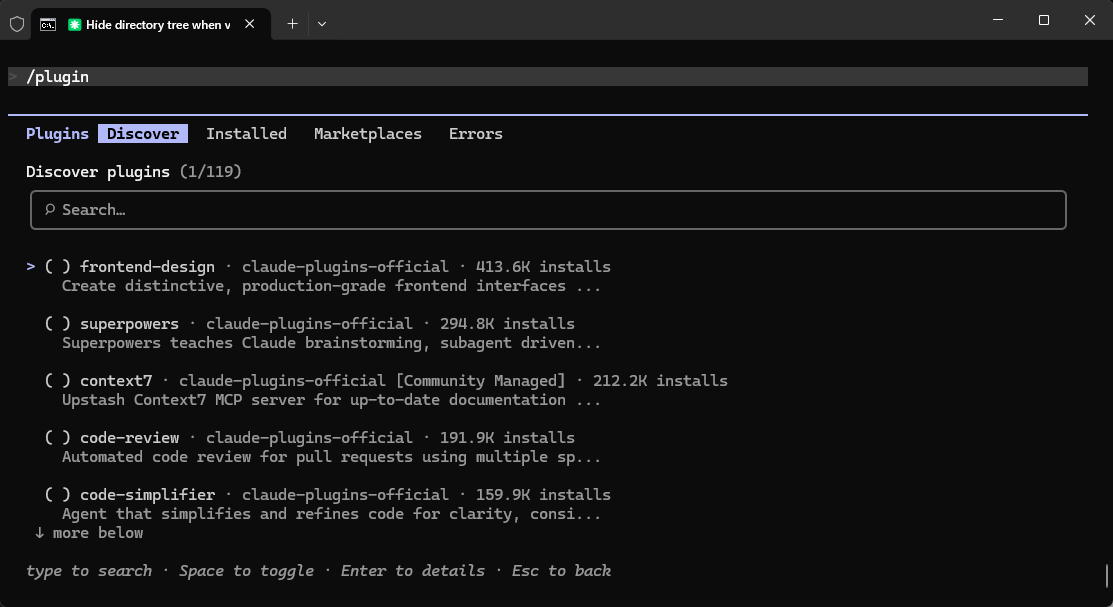Click the 'more below' indicator
Image resolution: width=1113 pixels, height=607 pixels.
89,533
